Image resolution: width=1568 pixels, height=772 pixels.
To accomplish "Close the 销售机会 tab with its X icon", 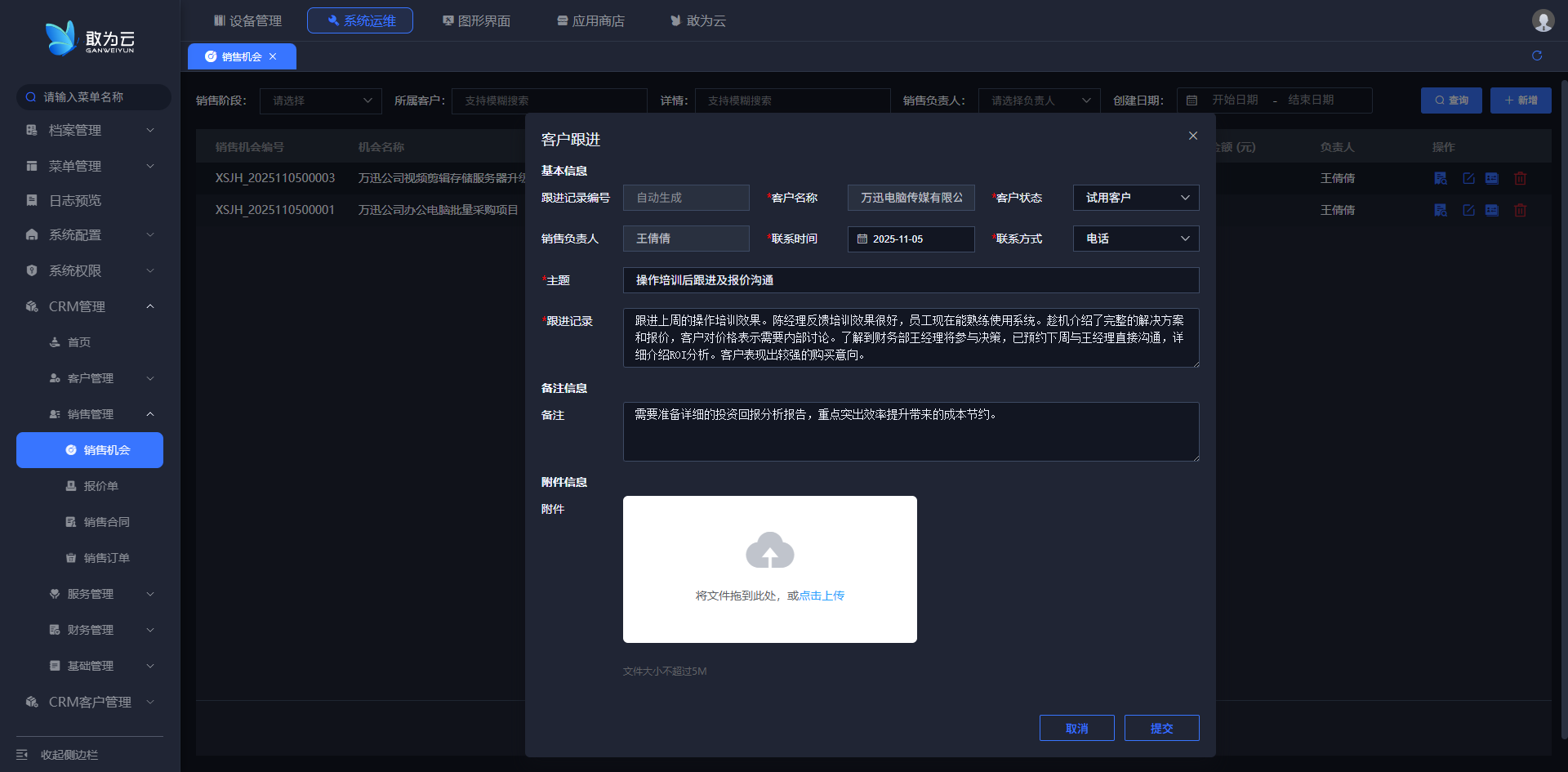I will 273,56.
